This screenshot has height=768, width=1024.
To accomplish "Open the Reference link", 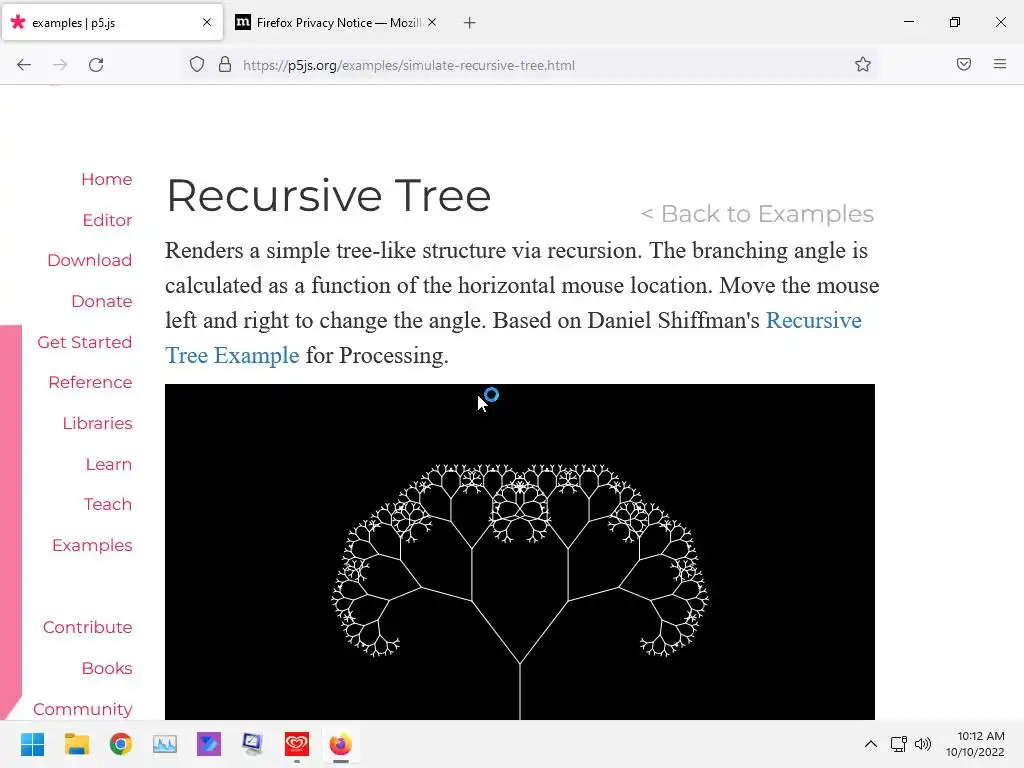I will coord(90,382).
